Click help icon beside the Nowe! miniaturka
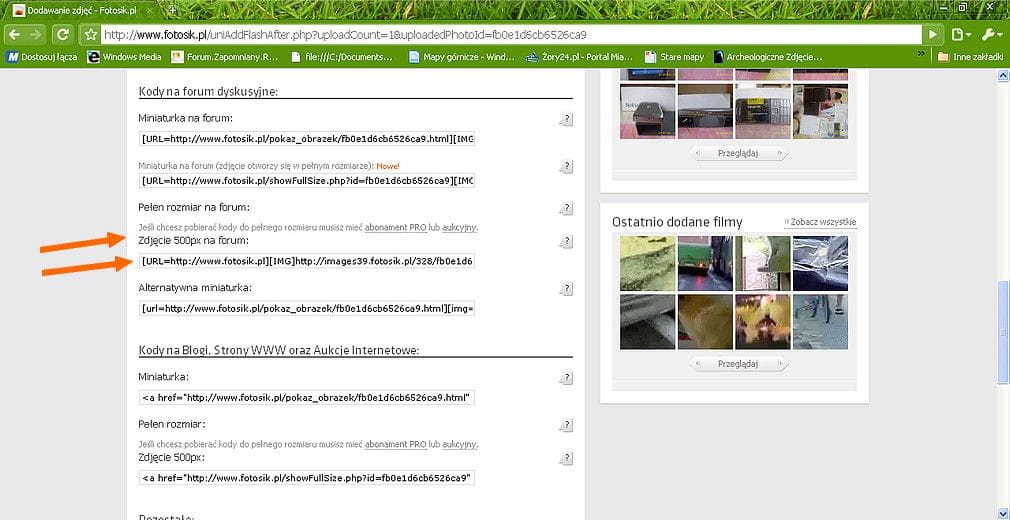1010x520 pixels. tap(566, 167)
